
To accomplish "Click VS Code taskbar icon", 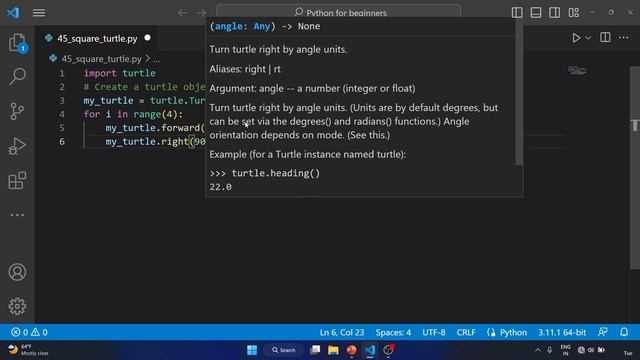I will pyautogui.click(x=370, y=350).
